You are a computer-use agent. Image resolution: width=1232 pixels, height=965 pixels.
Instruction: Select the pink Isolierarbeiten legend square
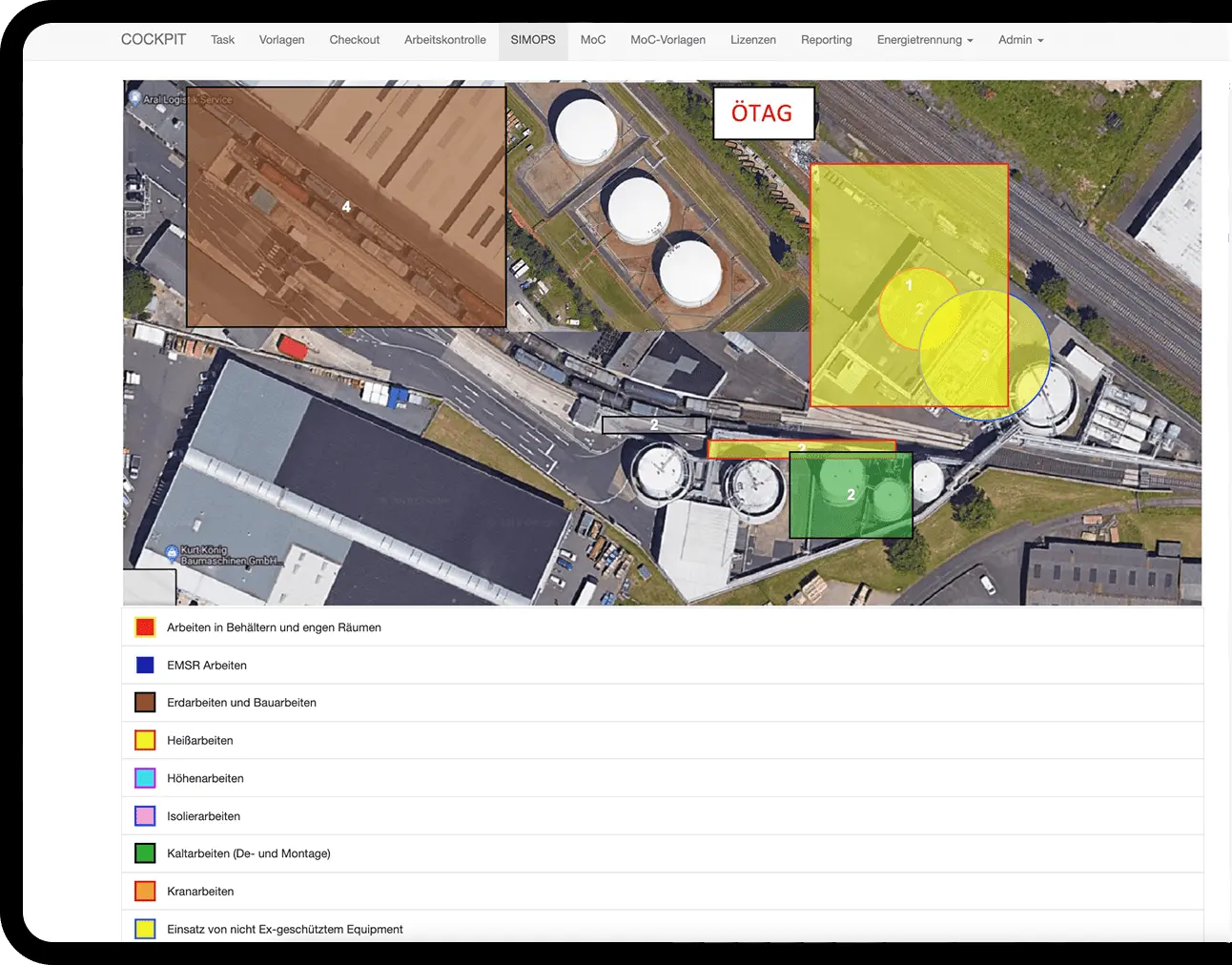pyautogui.click(x=145, y=816)
